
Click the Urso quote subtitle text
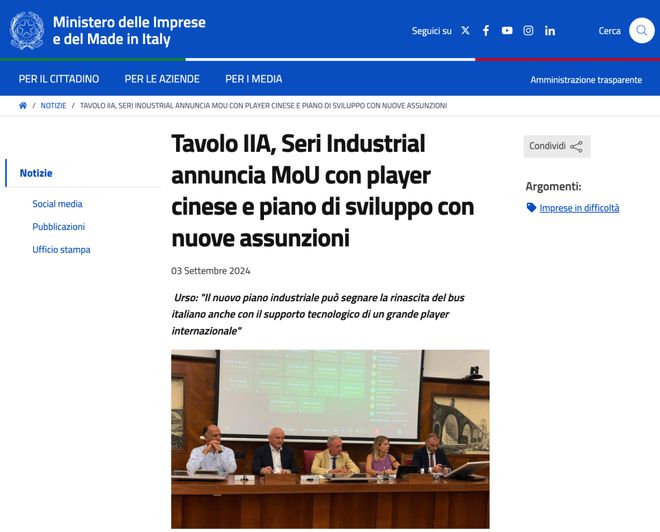click(318, 314)
